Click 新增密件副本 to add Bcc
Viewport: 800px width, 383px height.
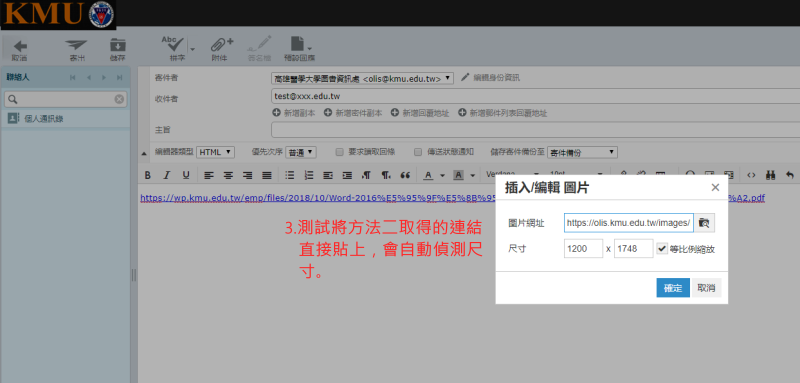(x=353, y=113)
